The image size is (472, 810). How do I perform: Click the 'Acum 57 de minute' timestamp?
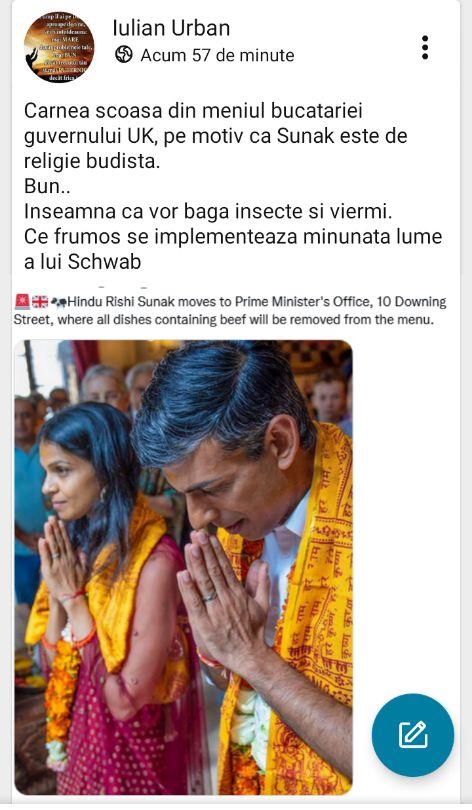pos(217,55)
